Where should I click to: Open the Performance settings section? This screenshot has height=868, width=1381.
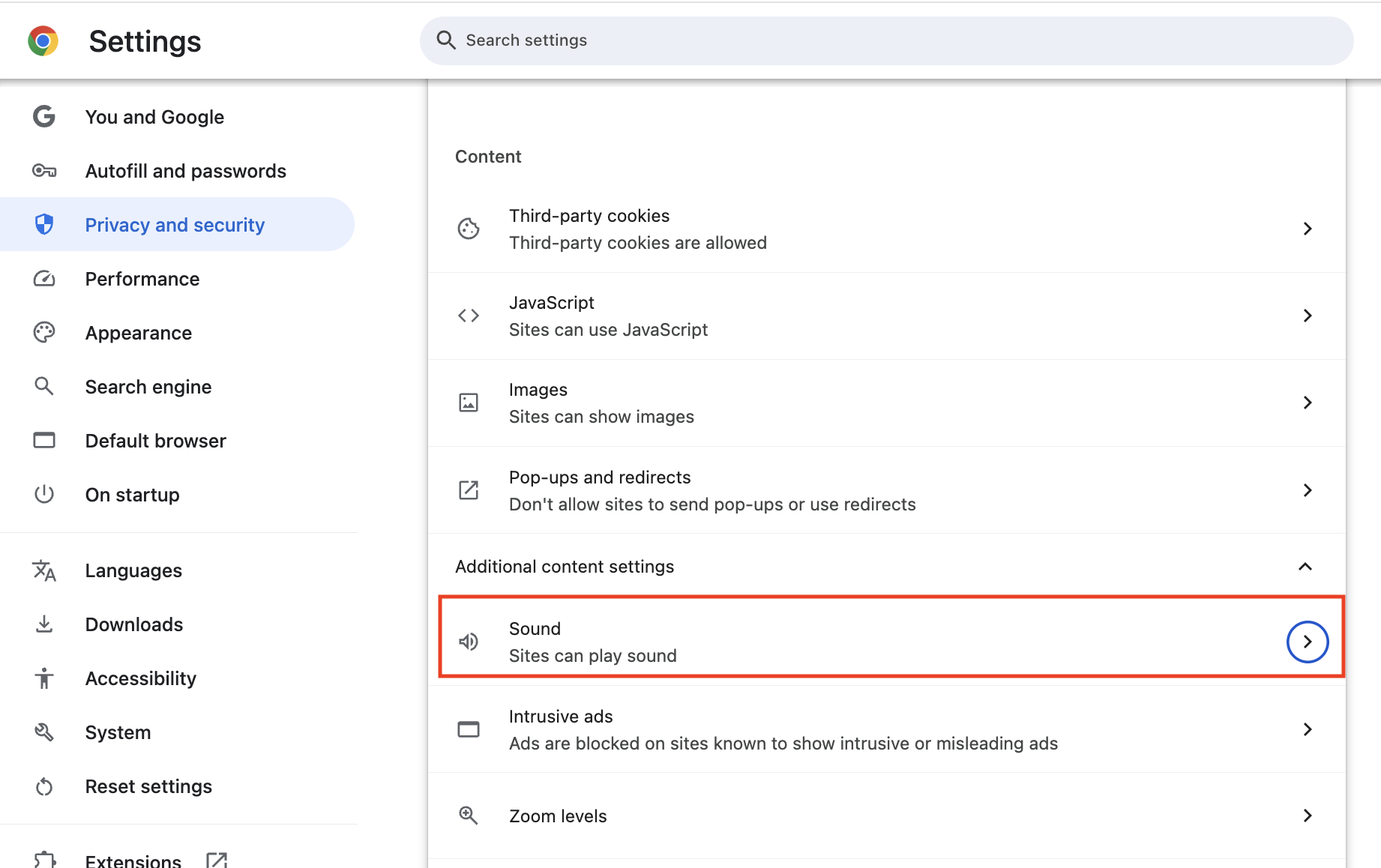[x=142, y=279]
